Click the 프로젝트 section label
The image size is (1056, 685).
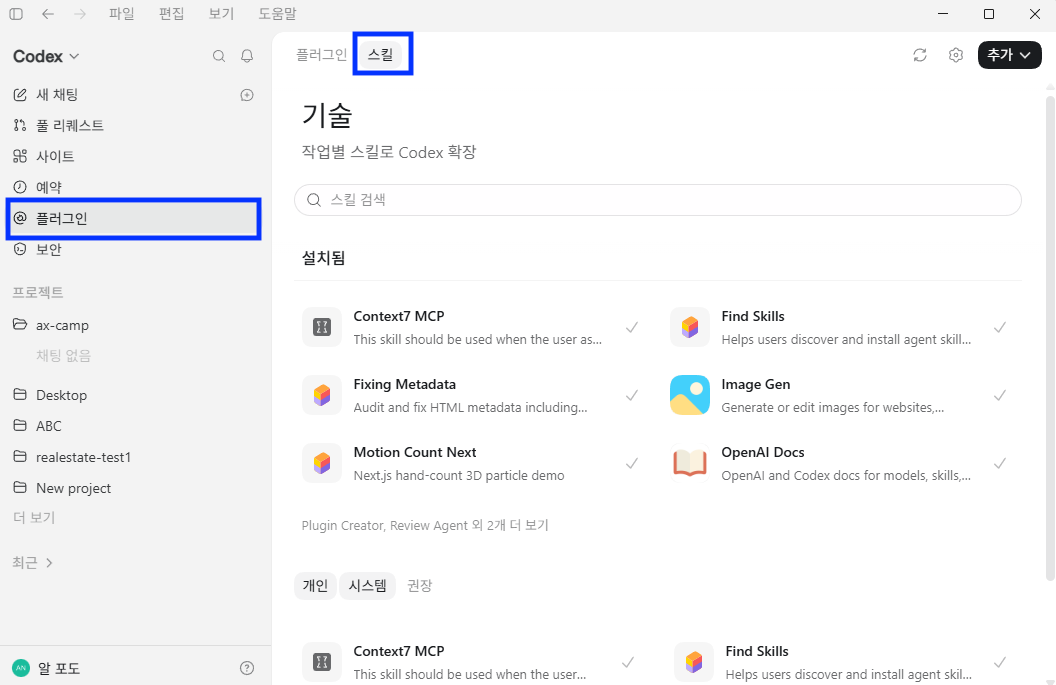click(38, 292)
